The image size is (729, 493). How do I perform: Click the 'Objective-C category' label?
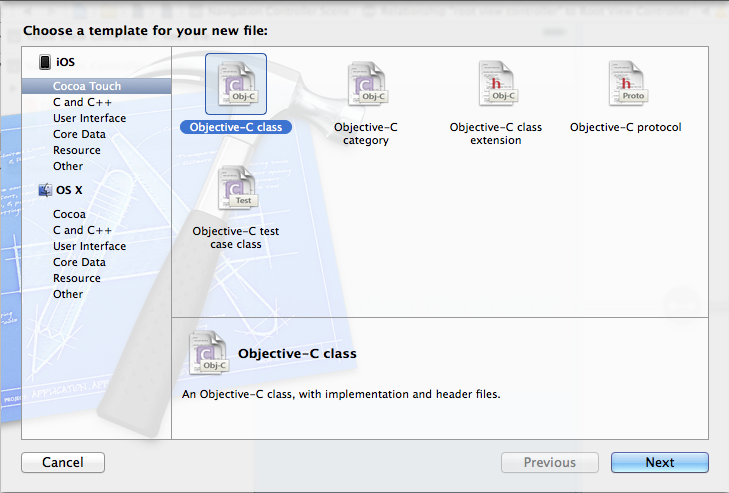366,133
